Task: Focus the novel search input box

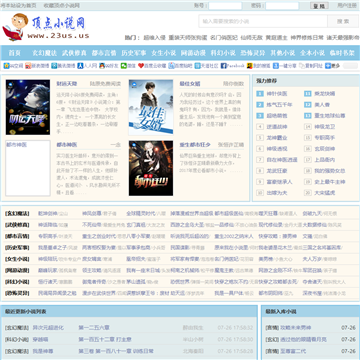Action: point(263,21)
